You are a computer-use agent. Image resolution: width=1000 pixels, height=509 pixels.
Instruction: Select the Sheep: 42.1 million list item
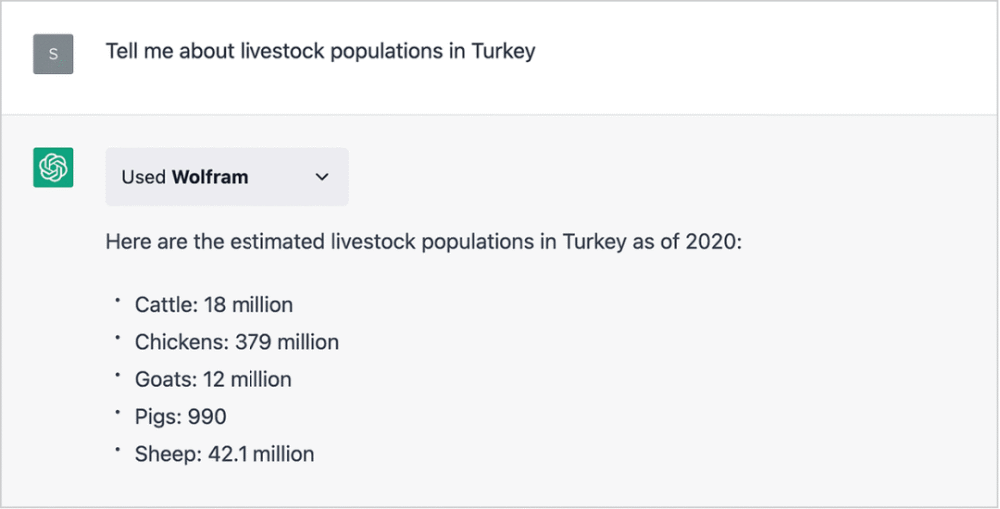(x=224, y=454)
